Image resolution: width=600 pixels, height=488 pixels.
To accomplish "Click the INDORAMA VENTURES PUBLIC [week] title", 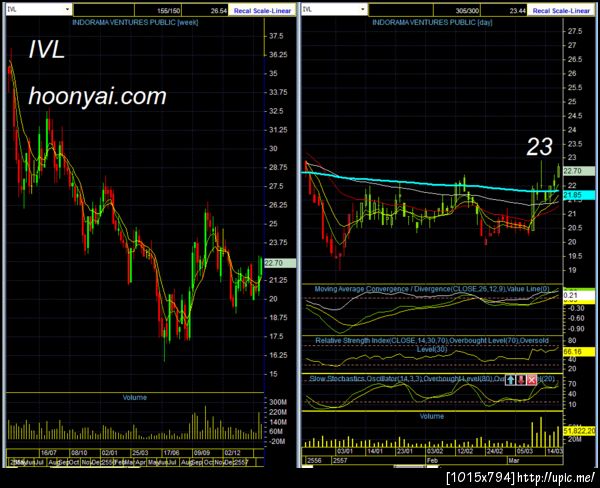I will [x=135, y=22].
